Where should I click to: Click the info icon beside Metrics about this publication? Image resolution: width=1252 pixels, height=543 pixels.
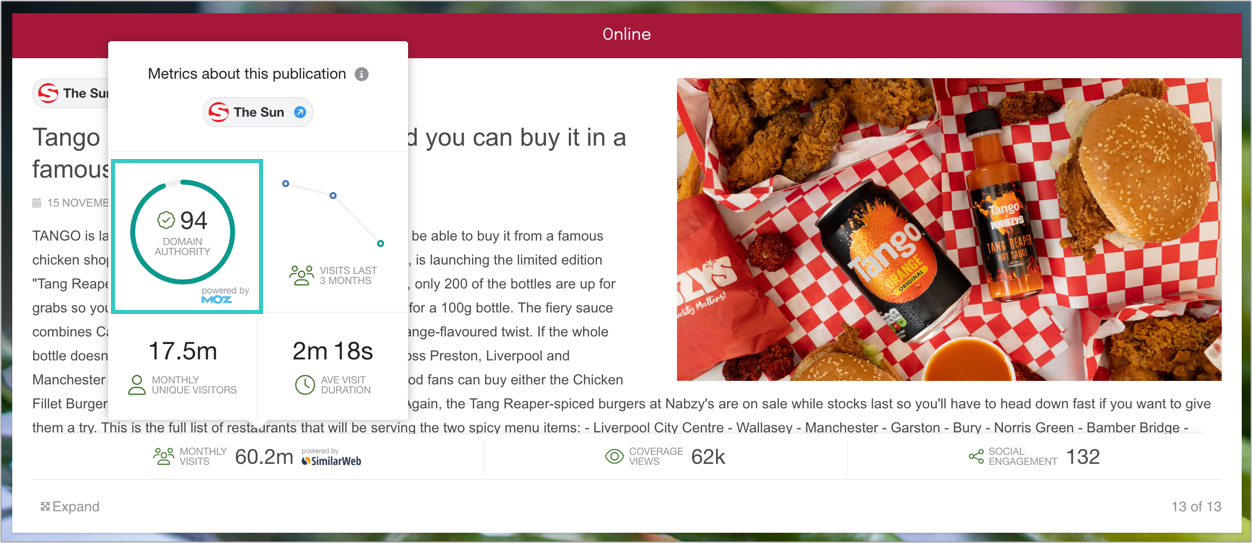(362, 74)
